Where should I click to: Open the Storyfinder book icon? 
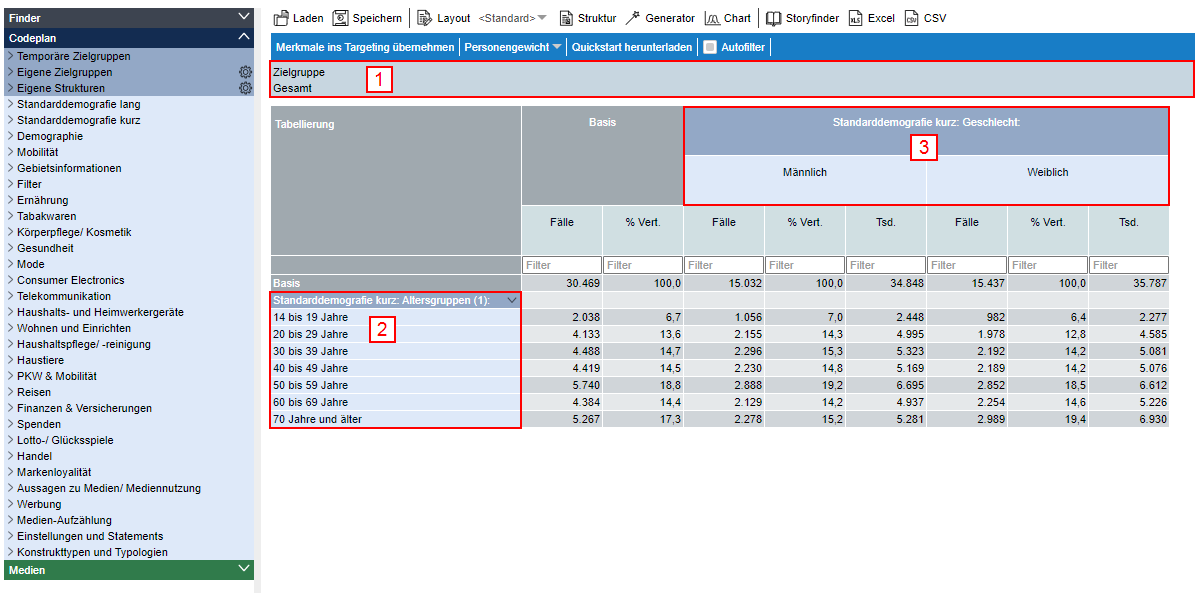(x=773, y=18)
